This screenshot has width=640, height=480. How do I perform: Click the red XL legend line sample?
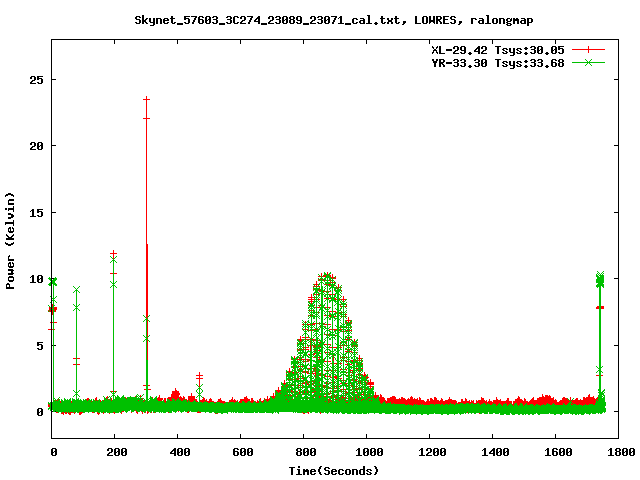[x=589, y=49]
